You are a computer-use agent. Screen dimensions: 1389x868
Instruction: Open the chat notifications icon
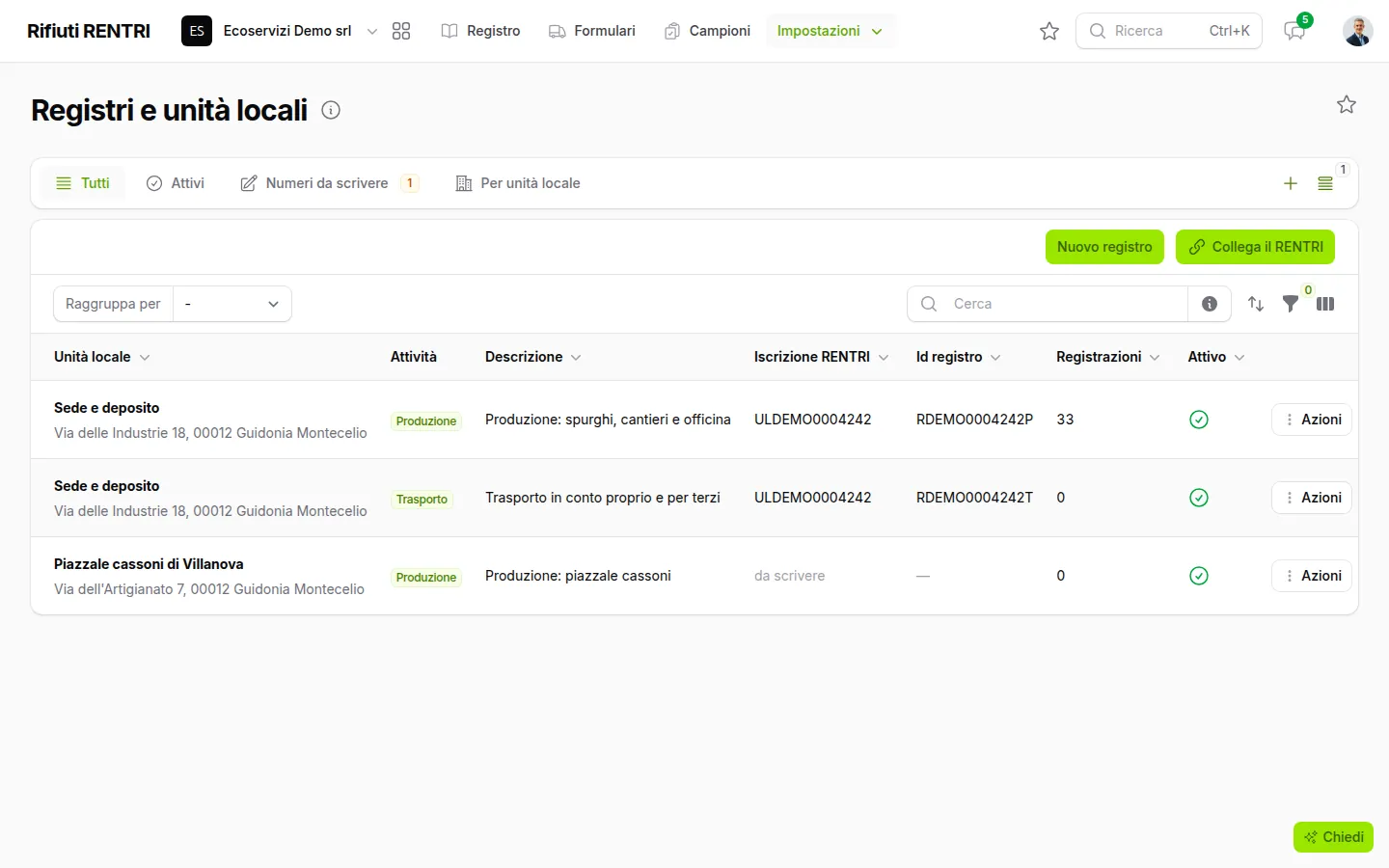[1294, 31]
